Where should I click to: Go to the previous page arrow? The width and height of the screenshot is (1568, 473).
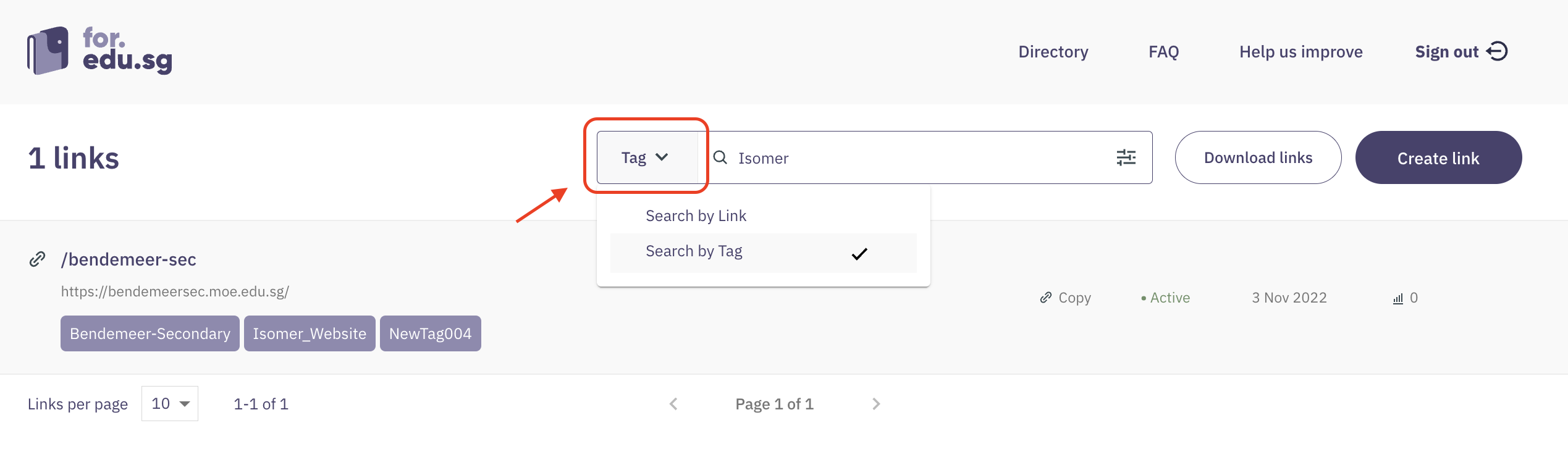673,404
